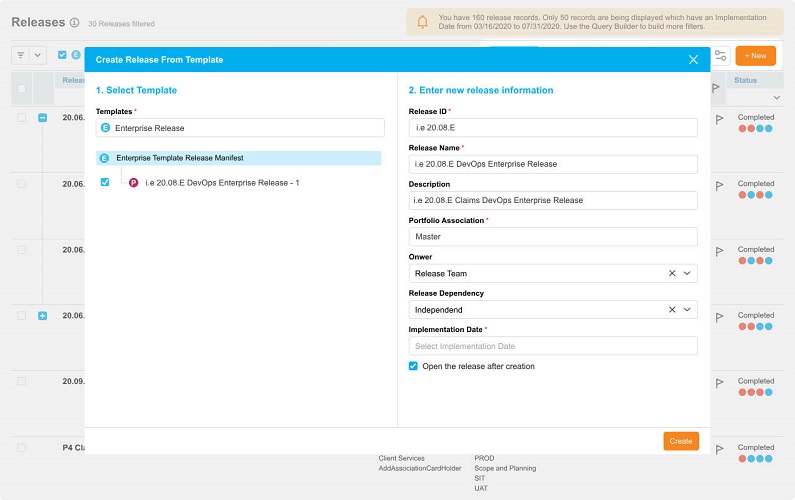
Task: Click the flag icon in second Completed row
Action: pos(719,186)
